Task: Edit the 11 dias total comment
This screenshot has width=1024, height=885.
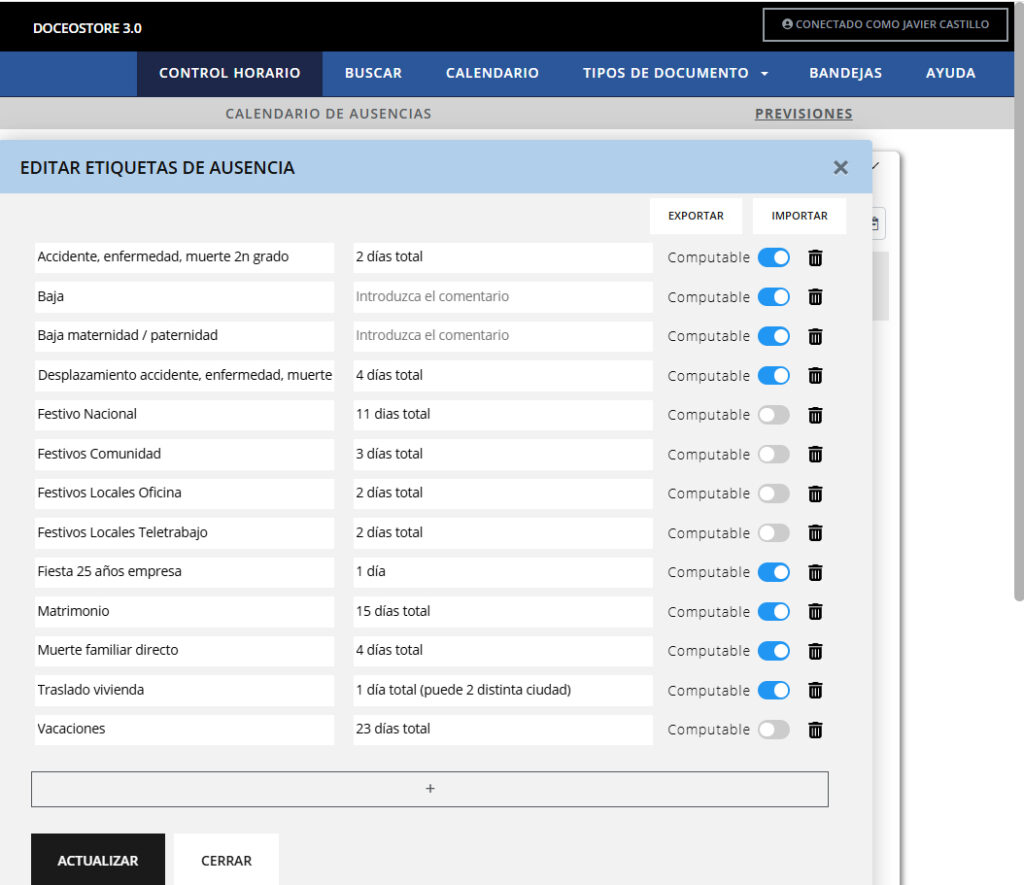Action: point(503,414)
